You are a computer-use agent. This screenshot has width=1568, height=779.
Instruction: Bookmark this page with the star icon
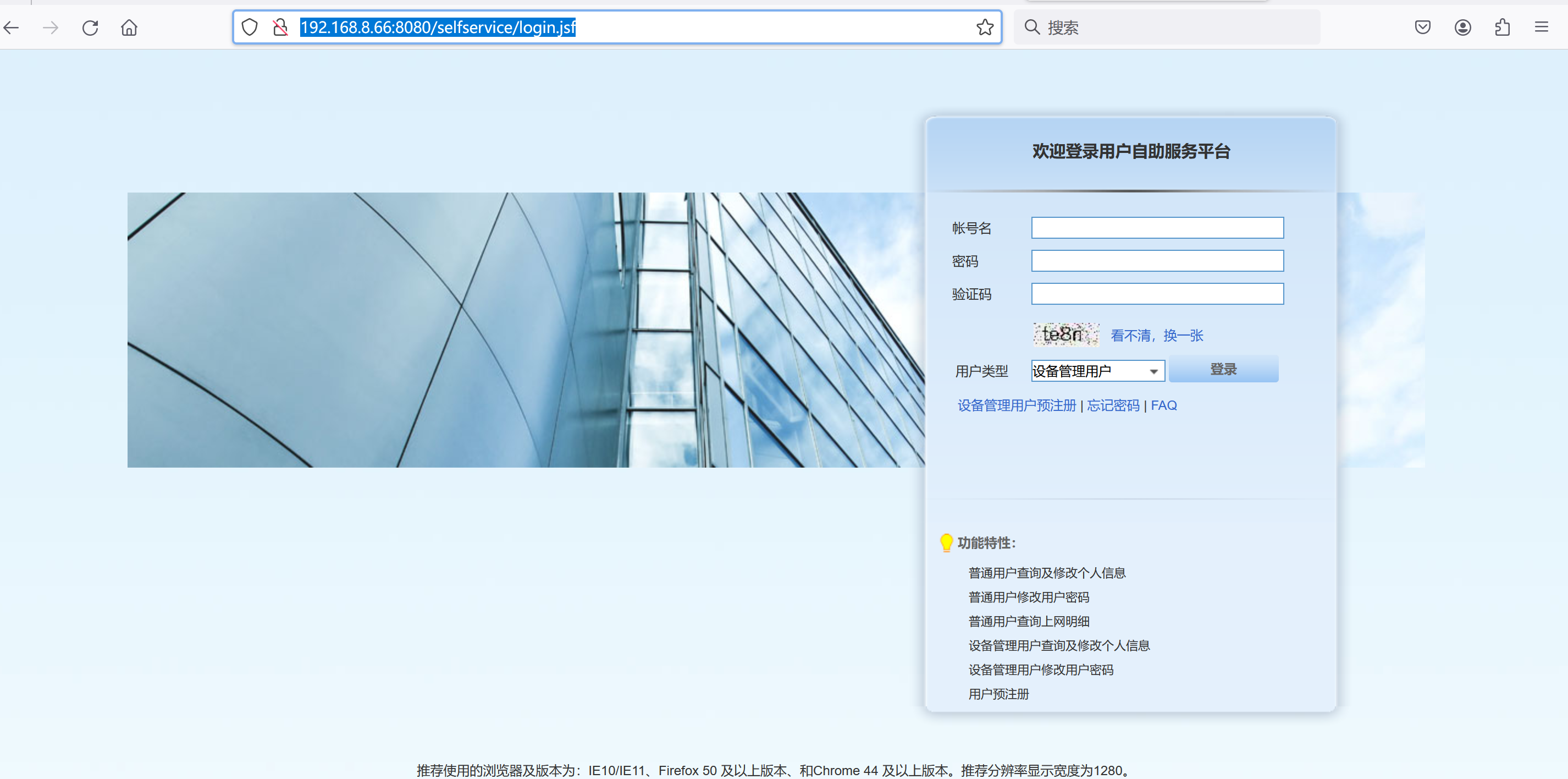[984, 28]
